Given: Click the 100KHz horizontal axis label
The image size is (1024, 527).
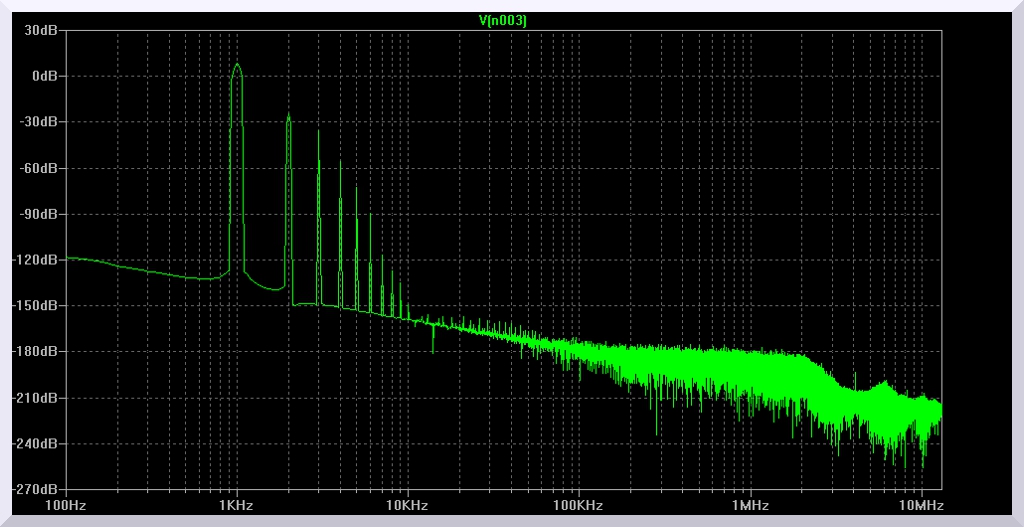Looking at the screenshot, I should [x=578, y=507].
